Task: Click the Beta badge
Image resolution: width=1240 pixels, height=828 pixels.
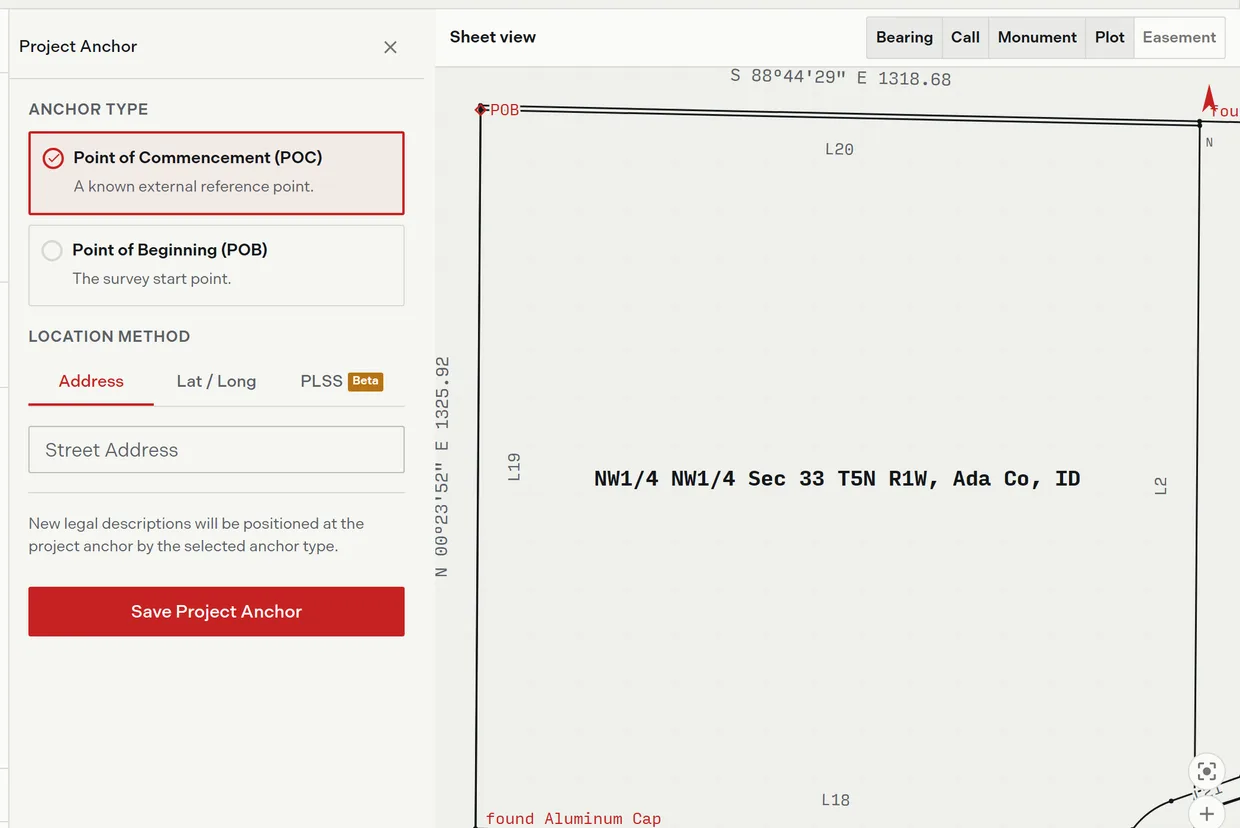Action: pyautogui.click(x=365, y=381)
